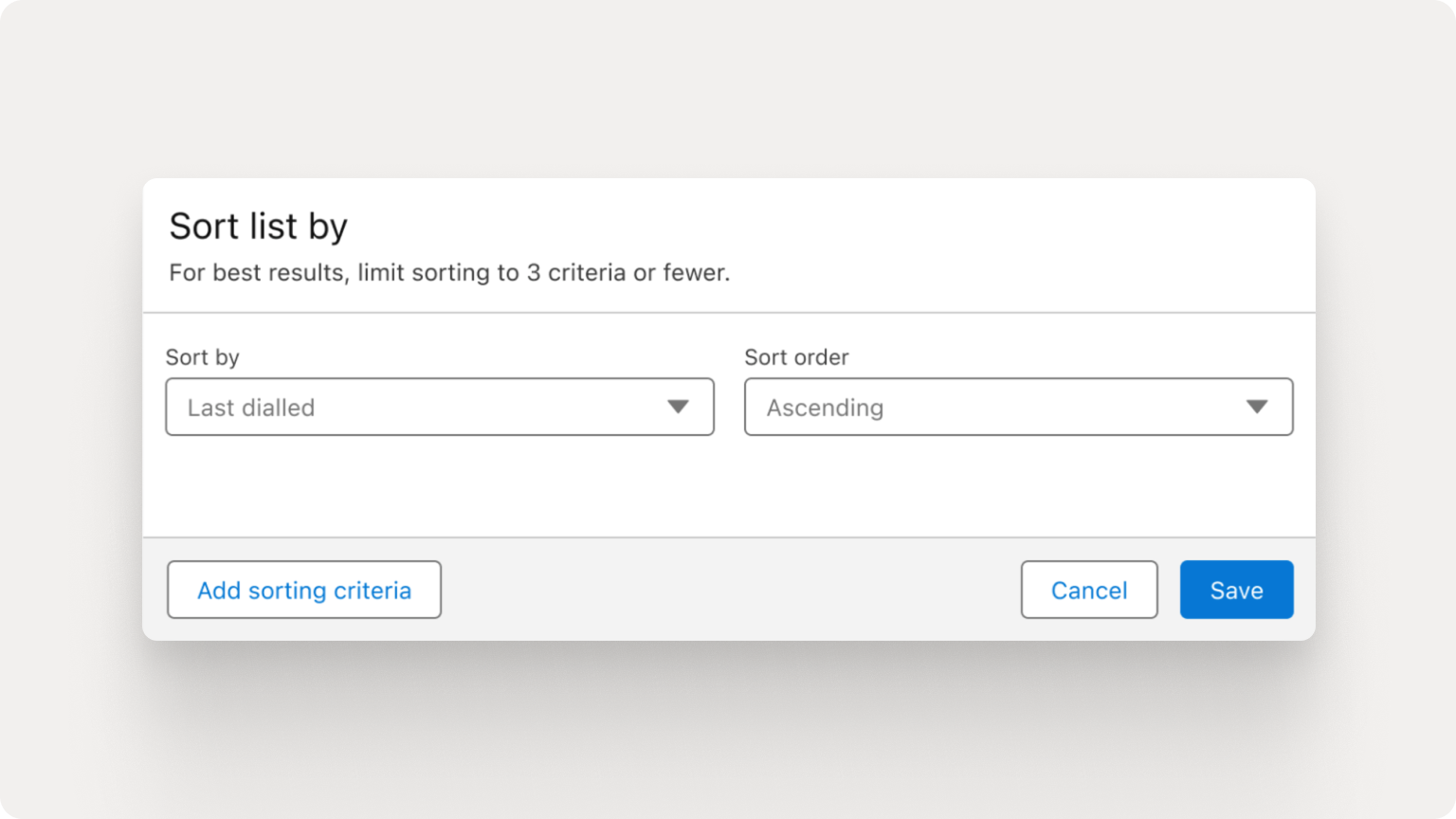
Task: Confirm sorting settings with Save
Action: [x=1236, y=590]
